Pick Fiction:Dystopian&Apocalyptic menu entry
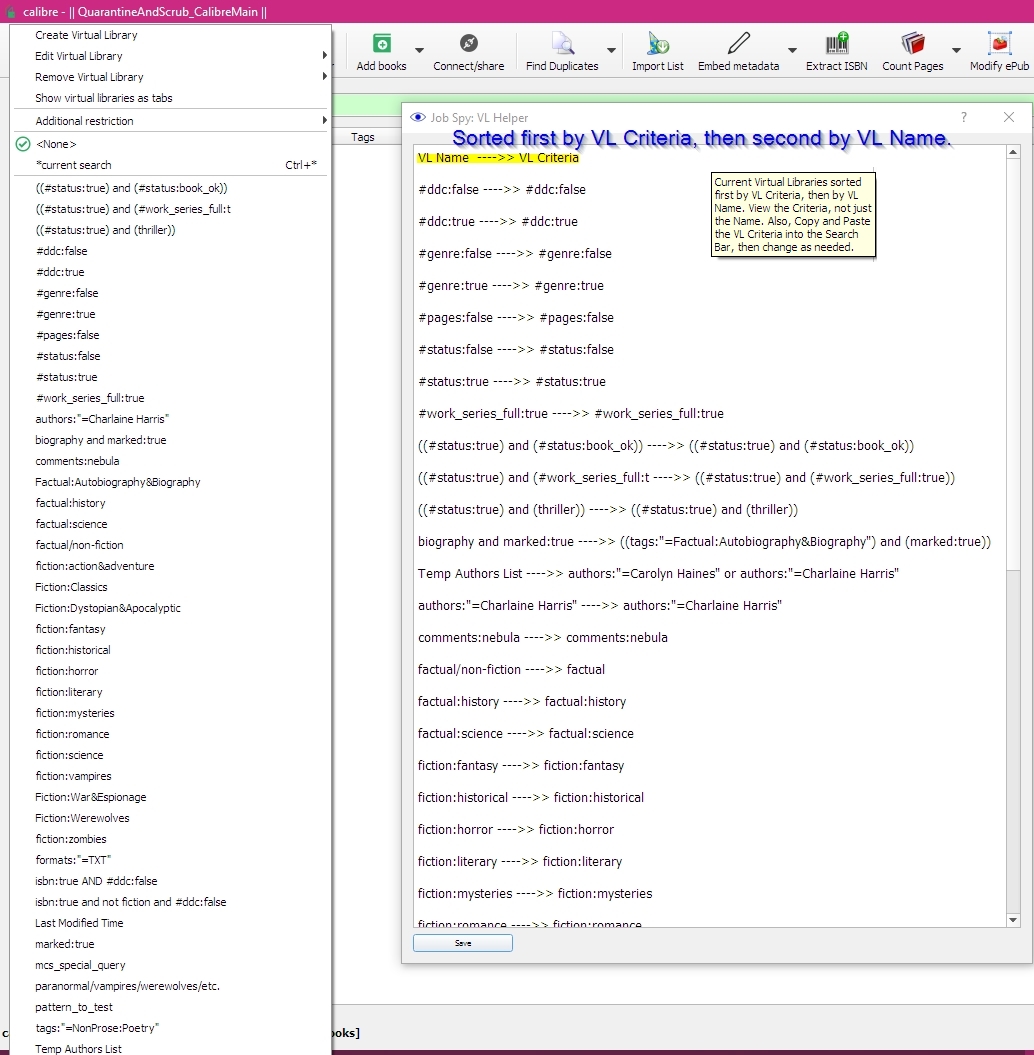1034x1055 pixels. pos(171,608)
